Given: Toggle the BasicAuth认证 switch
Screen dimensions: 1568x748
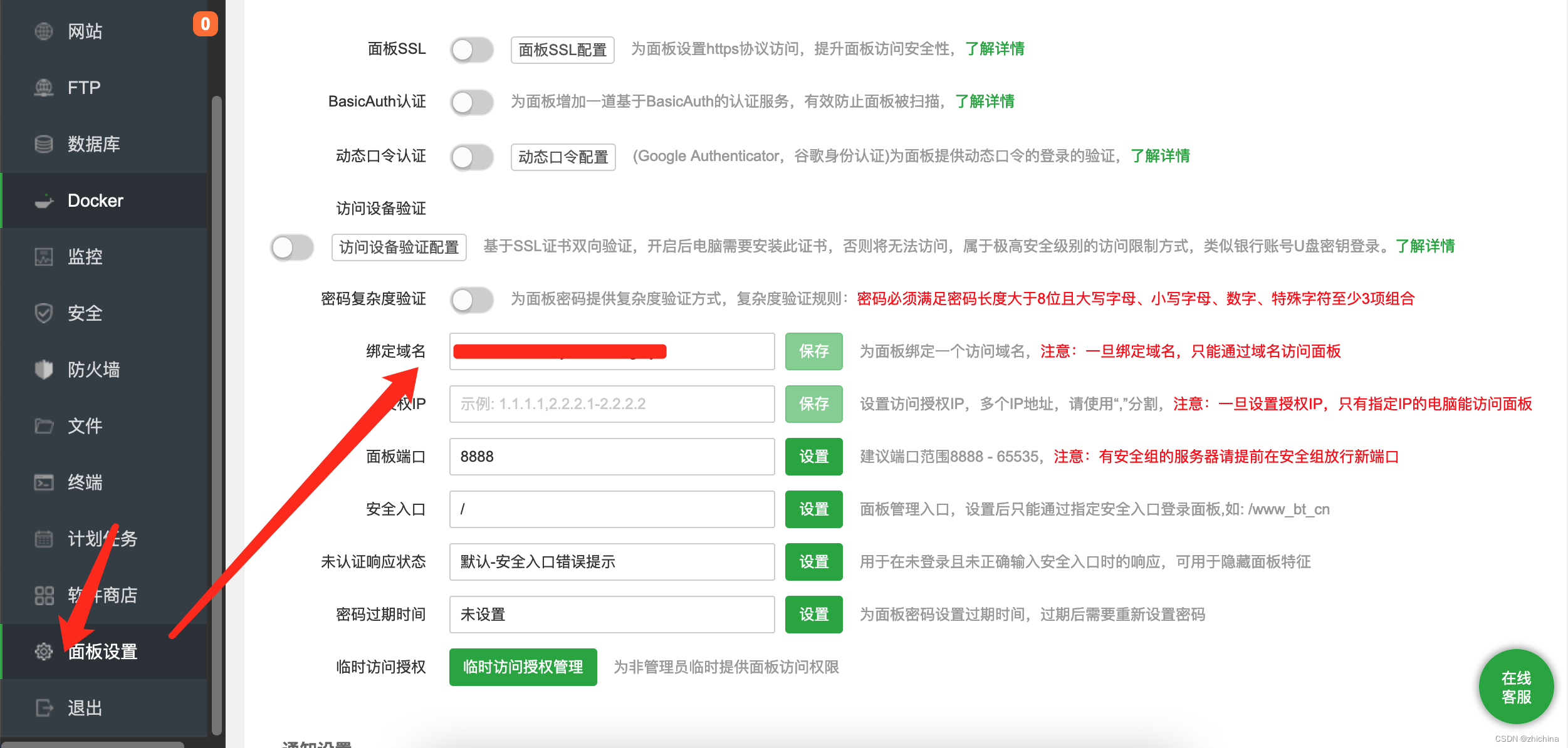Looking at the screenshot, I should 472,102.
